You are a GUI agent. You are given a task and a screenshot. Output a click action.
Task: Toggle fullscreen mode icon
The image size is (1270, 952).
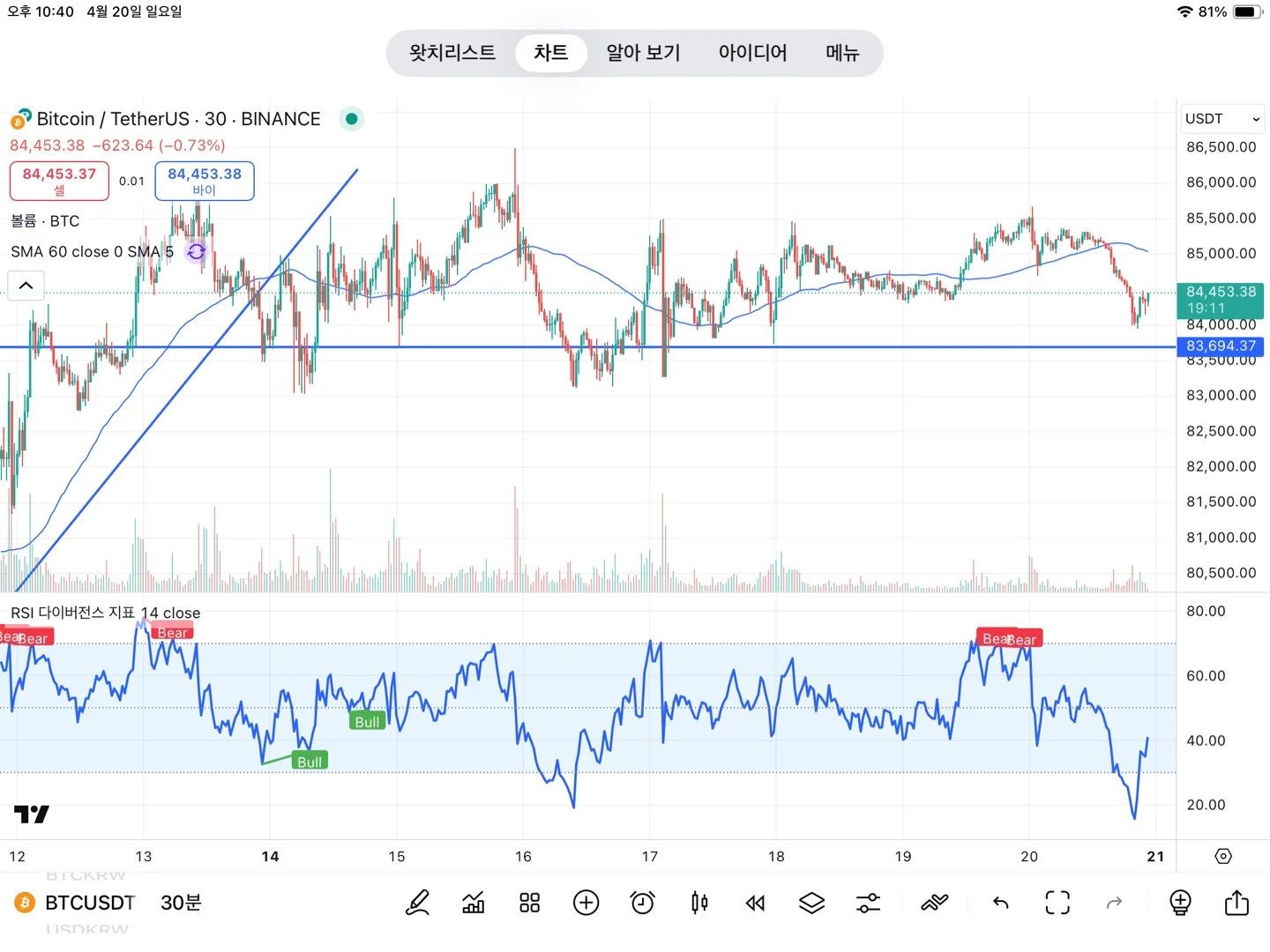1057,903
